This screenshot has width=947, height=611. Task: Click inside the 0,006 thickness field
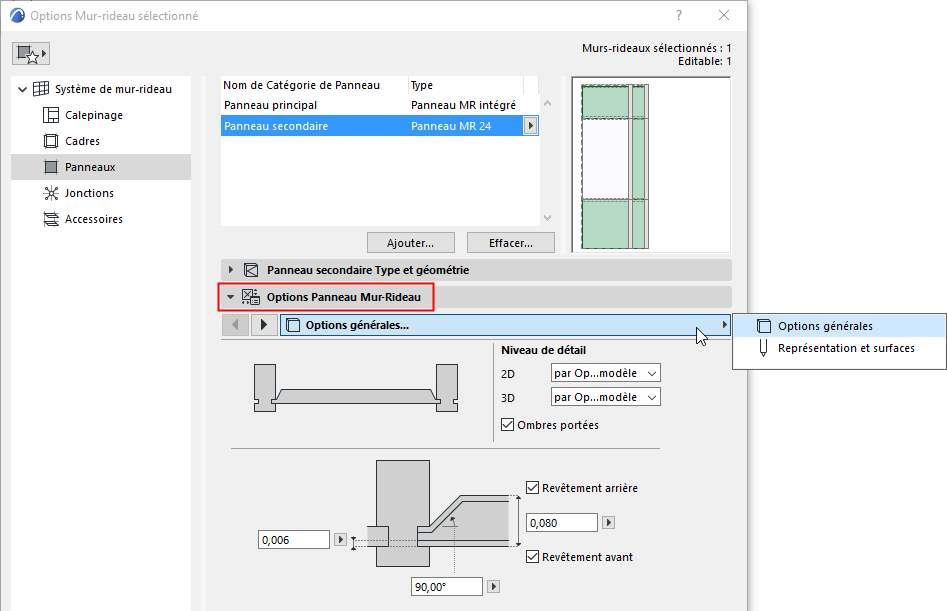tap(293, 539)
